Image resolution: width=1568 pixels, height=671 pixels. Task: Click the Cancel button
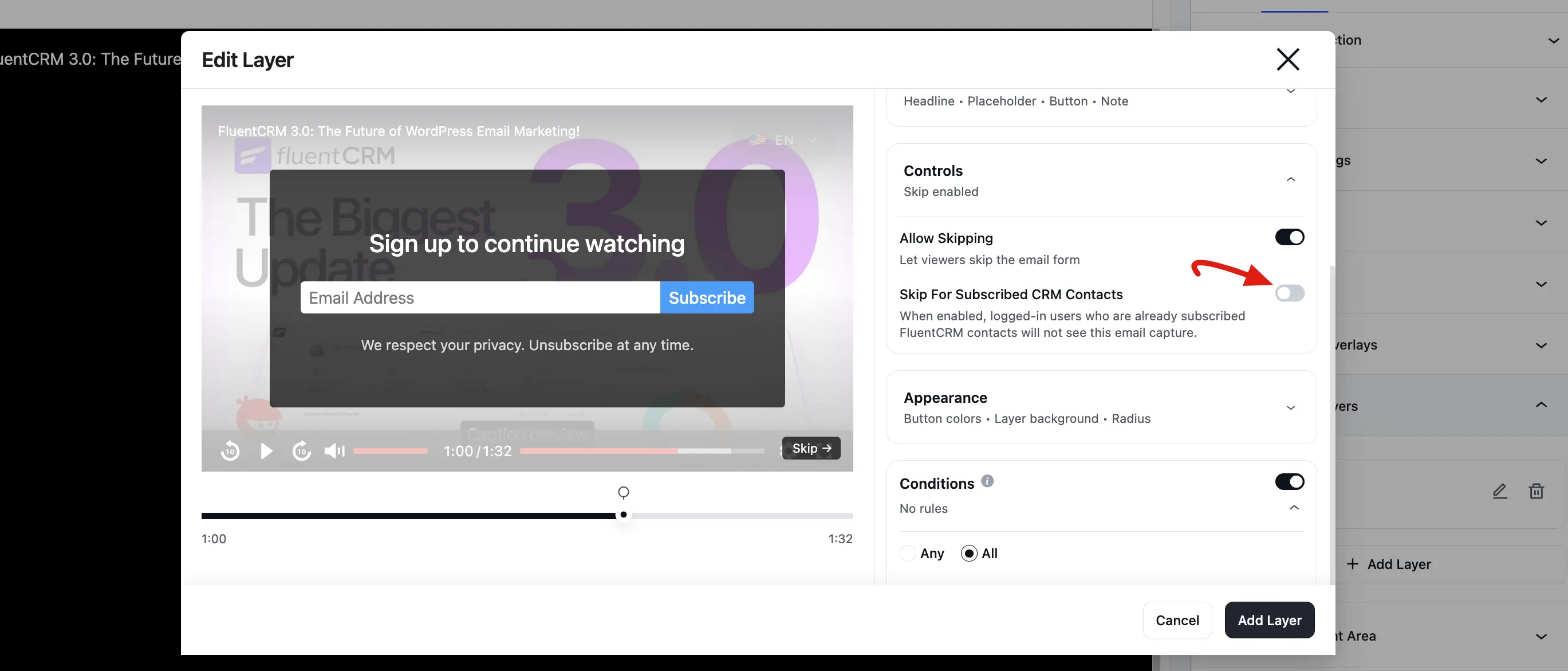tap(1177, 620)
